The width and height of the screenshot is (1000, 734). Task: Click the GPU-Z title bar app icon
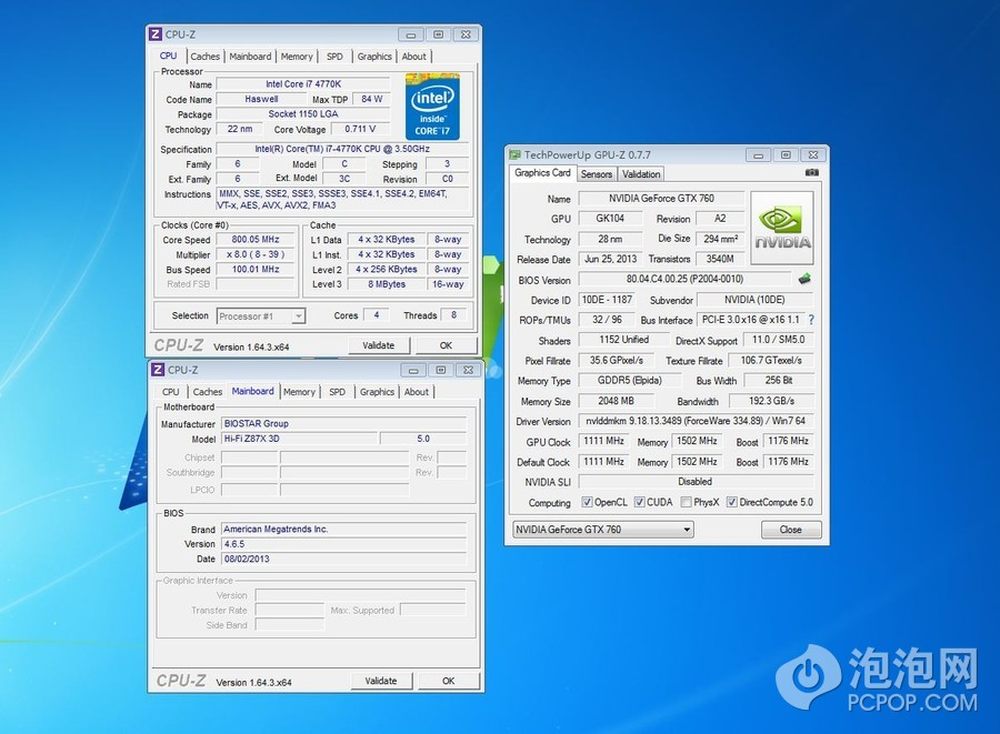[515, 154]
